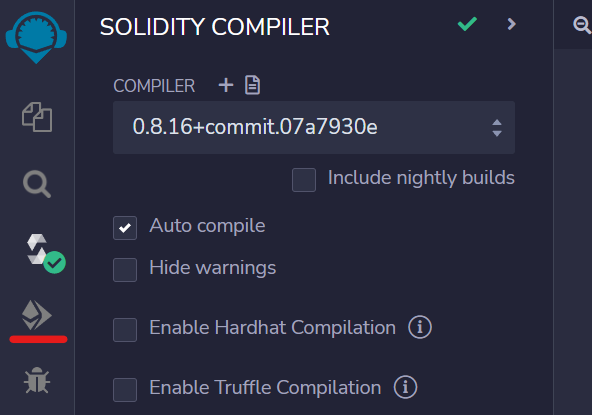This screenshot has height=415, width=592.
Task: Show the compiler license file icon
Action: click(x=252, y=85)
